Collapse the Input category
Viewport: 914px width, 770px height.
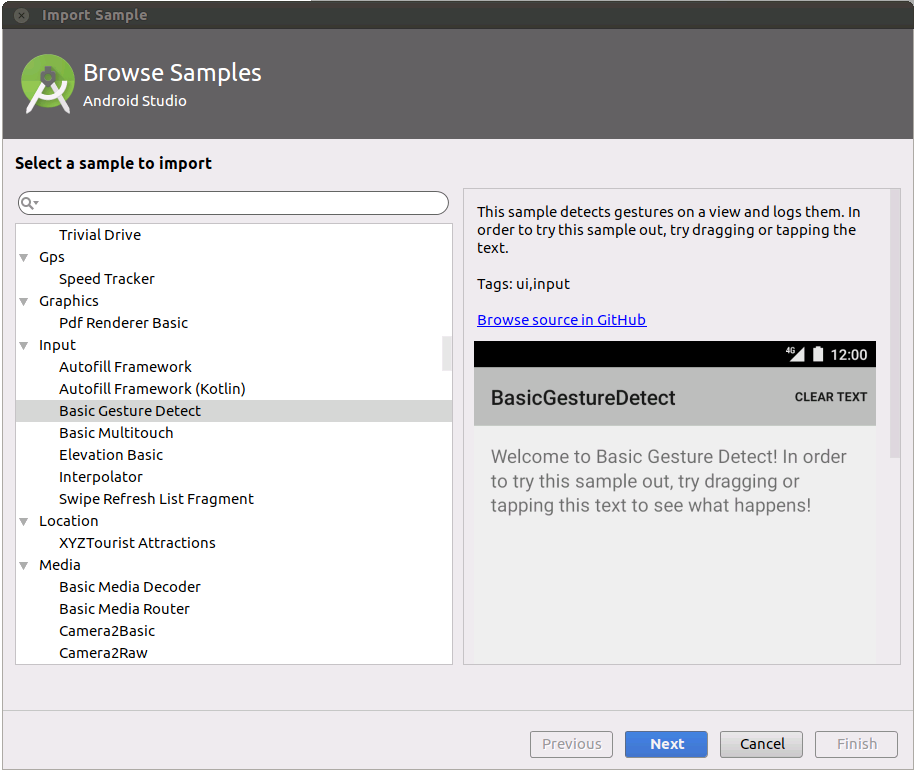click(x=24, y=346)
